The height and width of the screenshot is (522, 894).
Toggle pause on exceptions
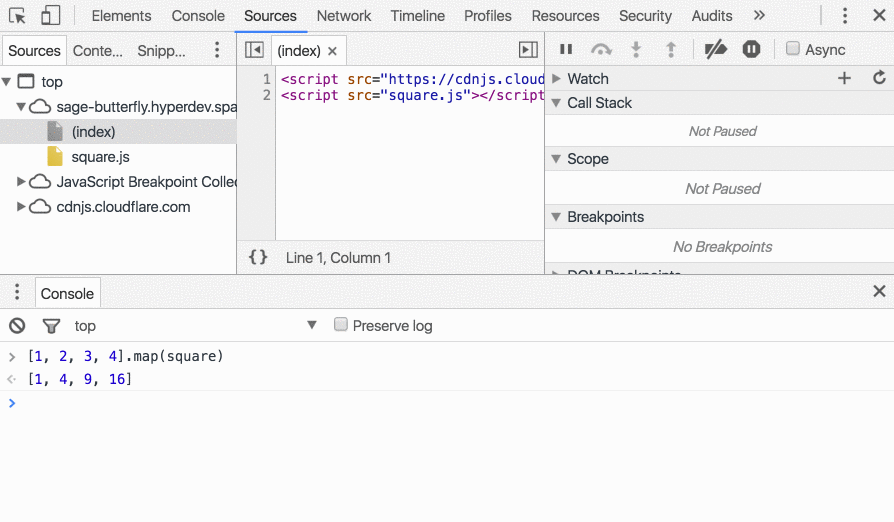pos(751,50)
